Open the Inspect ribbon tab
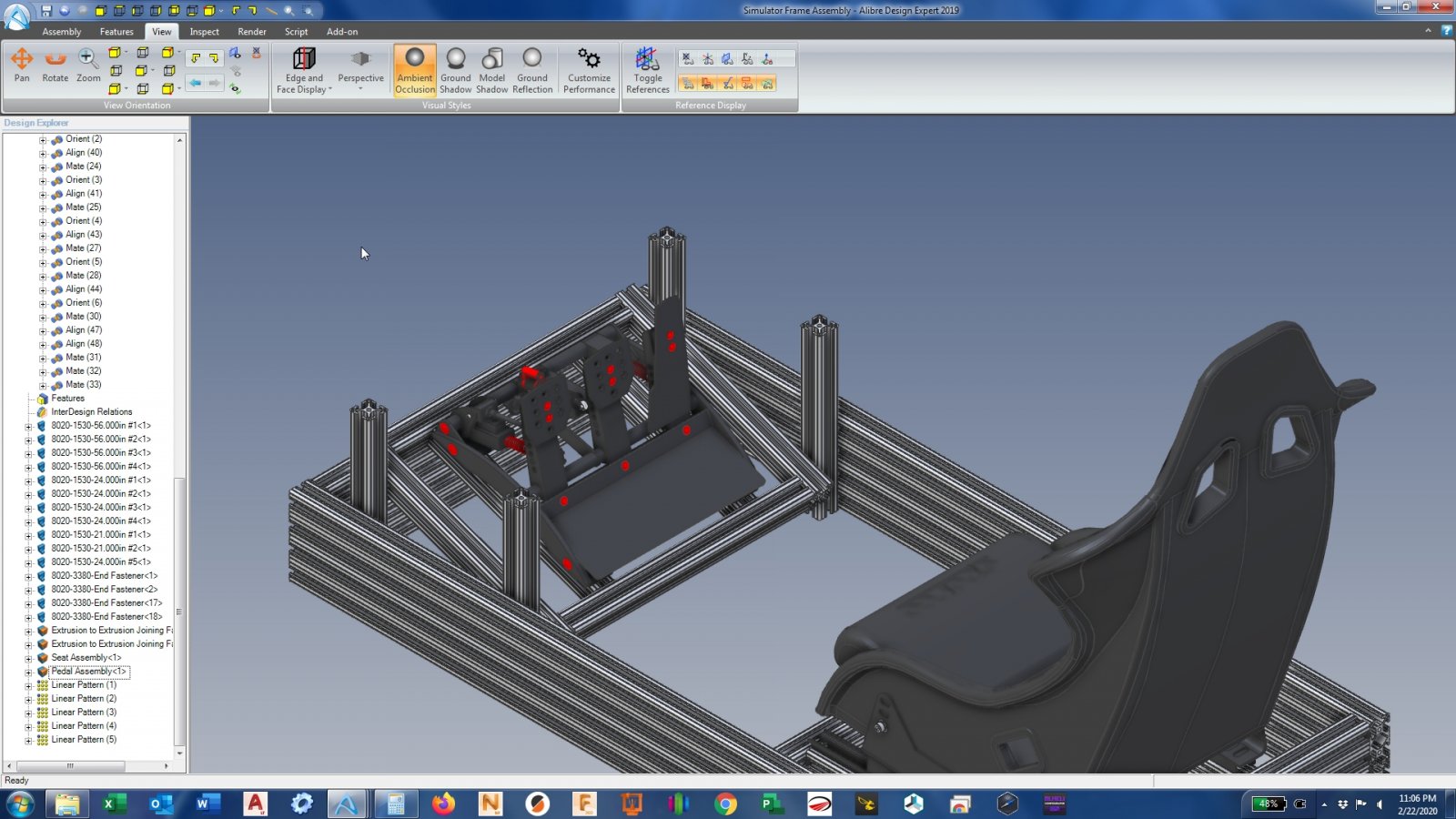This screenshot has width=1456, height=819. [x=205, y=32]
